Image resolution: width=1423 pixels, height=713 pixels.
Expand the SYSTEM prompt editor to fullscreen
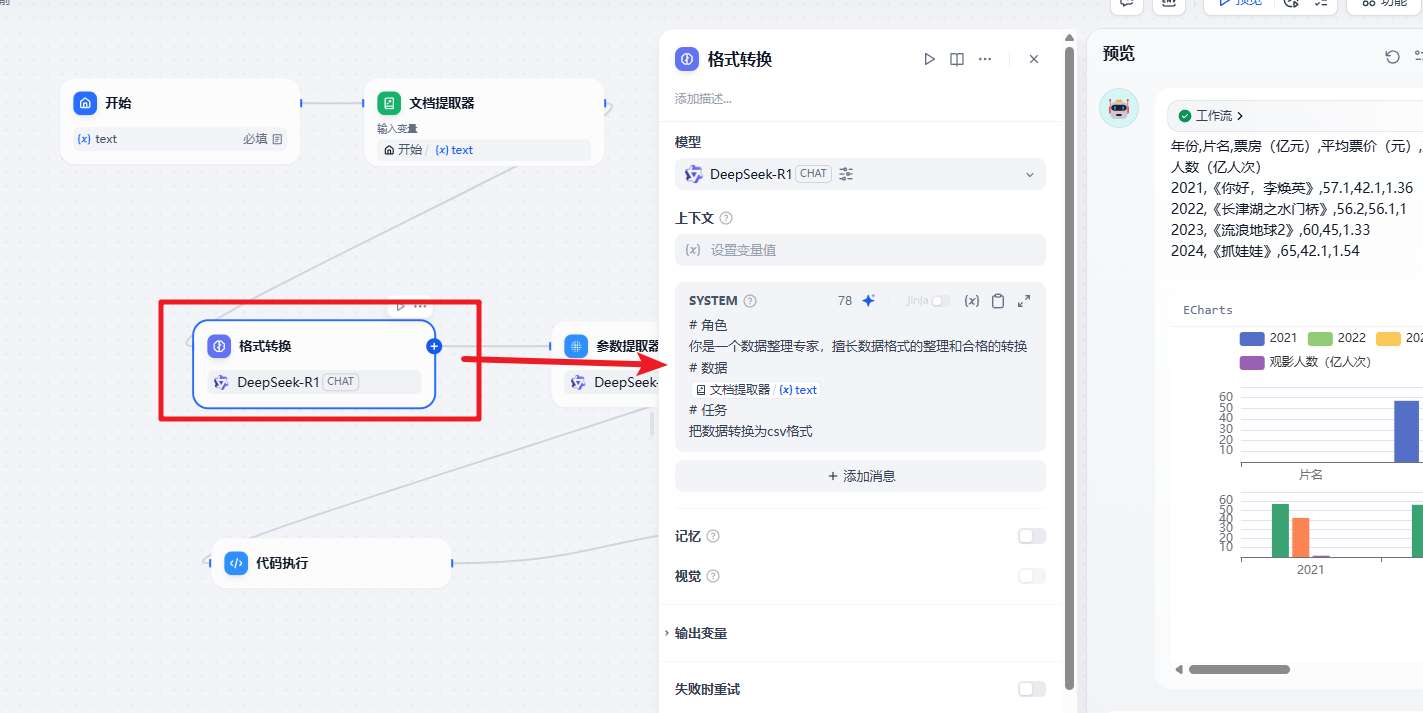(x=1024, y=301)
